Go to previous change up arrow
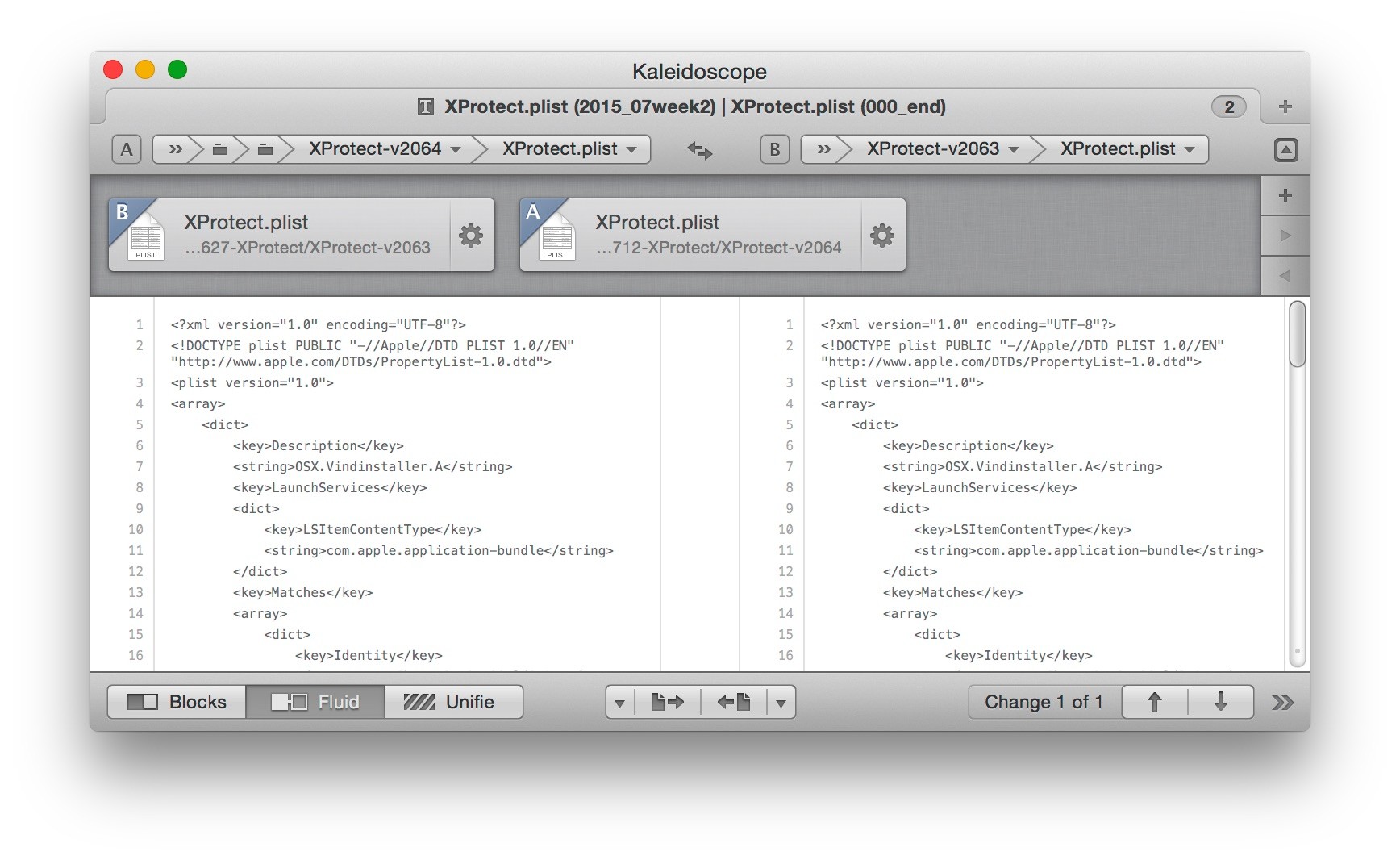Screen dimensions: 1400x860 1155,702
